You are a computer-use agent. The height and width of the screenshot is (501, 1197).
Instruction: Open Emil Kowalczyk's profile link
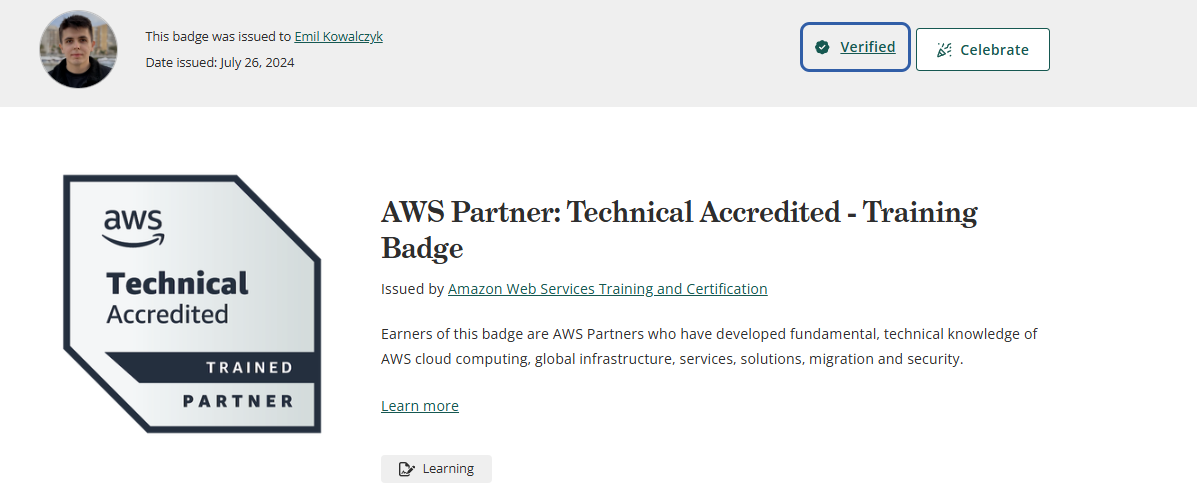click(x=338, y=36)
